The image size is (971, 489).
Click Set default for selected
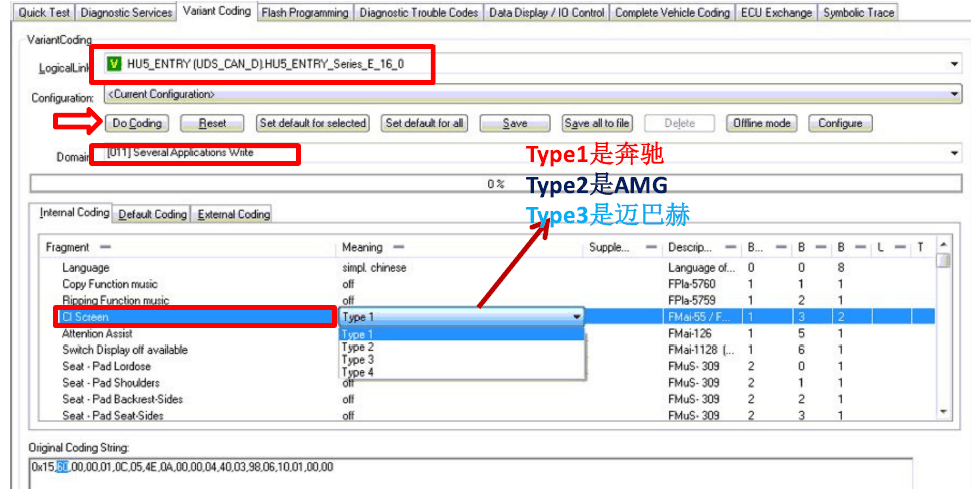pos(313,123)
